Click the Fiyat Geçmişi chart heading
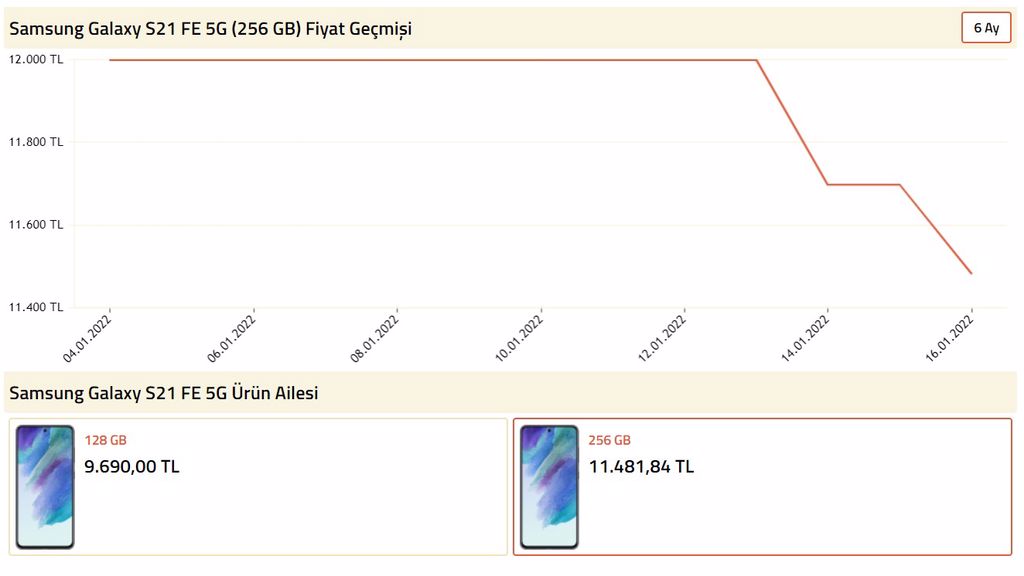The height and width of the screenshot is (576, 1024). pyautogui.click(x=210, y=29)
